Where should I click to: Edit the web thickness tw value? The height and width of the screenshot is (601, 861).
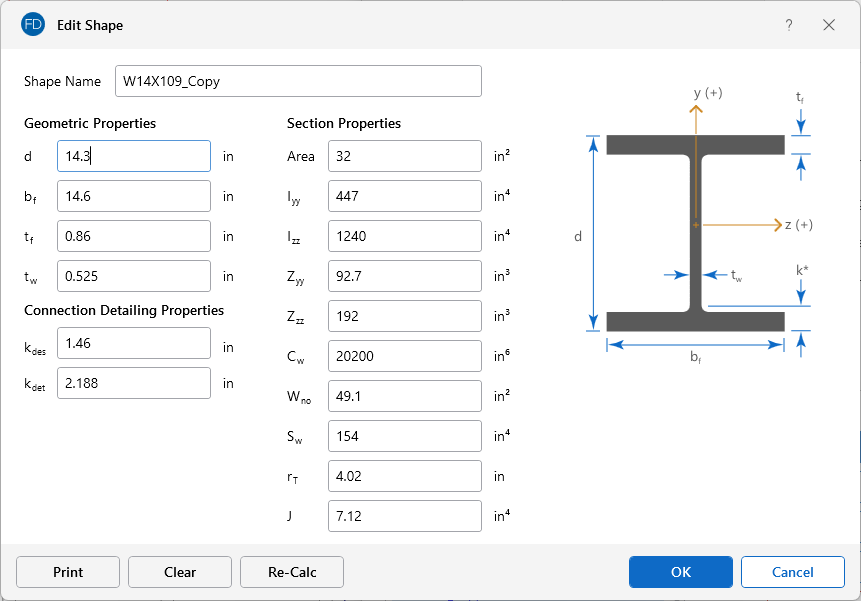pyautogui.click(x=134, y=276)
